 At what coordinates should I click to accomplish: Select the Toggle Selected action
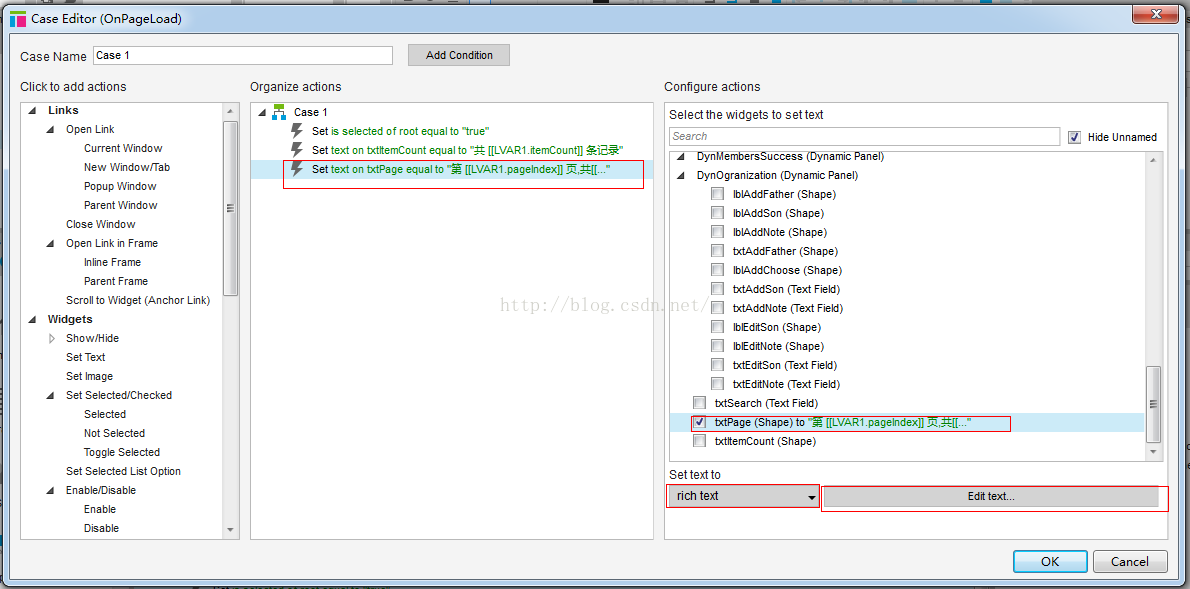click(x=121, y=452)
